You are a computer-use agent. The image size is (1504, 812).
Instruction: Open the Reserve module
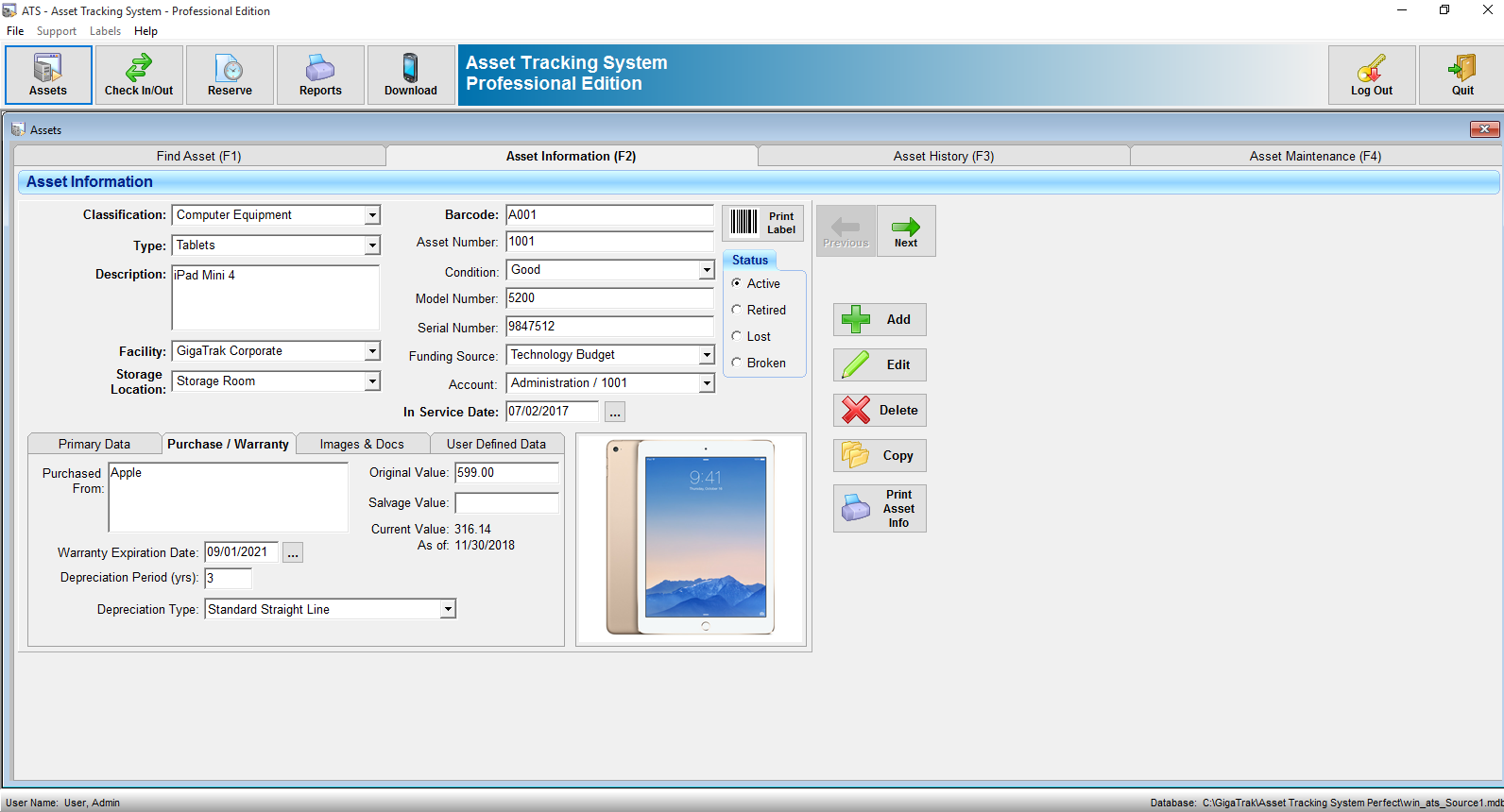click(x=230, y=76)
